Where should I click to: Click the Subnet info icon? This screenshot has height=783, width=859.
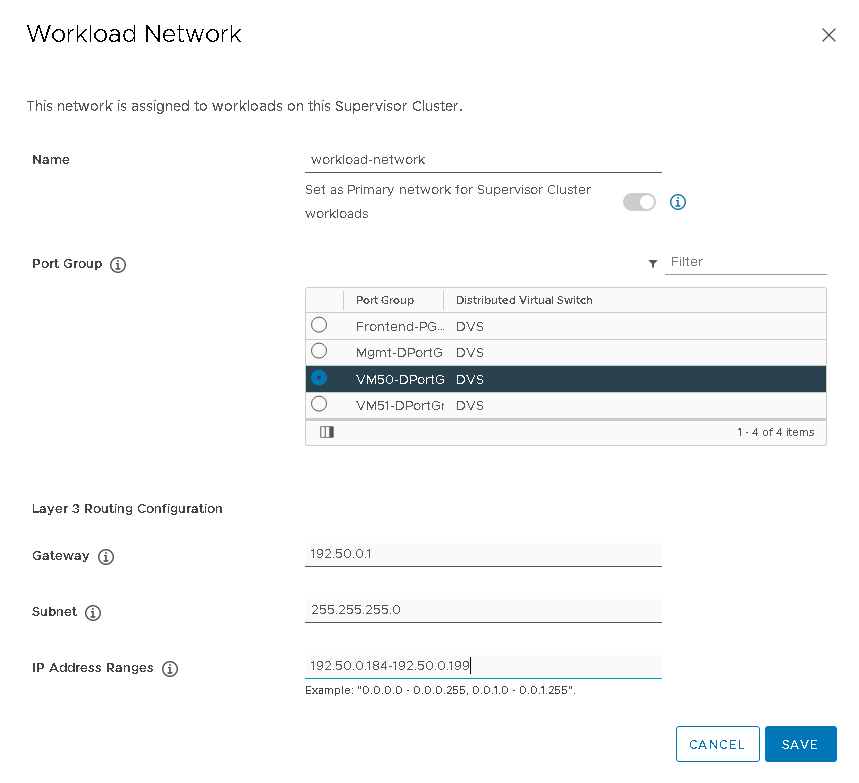[x=93, y=613]
